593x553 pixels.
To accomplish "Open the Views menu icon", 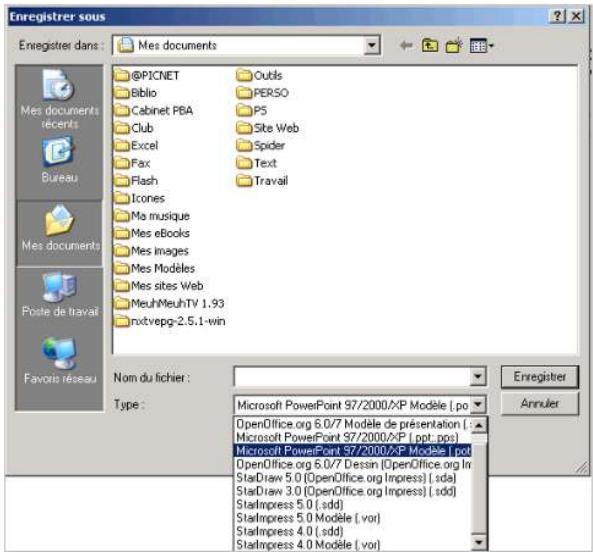I will tap(478, 46).
